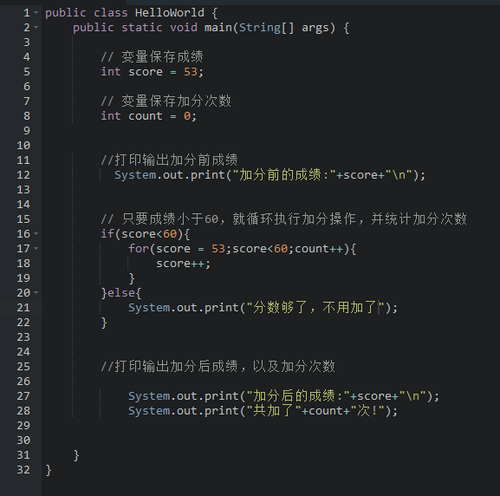
Task: Collapse the HelloWorld class fold arrow
Action: 36,13
